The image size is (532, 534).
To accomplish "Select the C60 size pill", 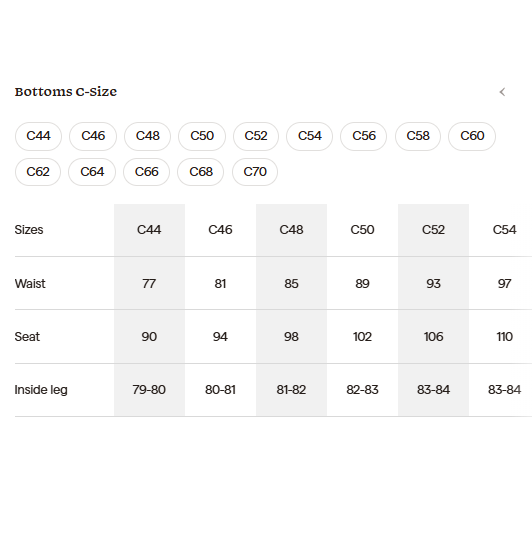I will (472, 136).
